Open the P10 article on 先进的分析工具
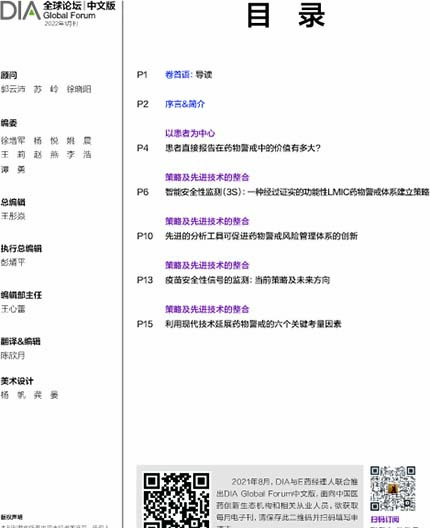Image resolution: width=430 pixels, height=528 pixels. point(261,236)
